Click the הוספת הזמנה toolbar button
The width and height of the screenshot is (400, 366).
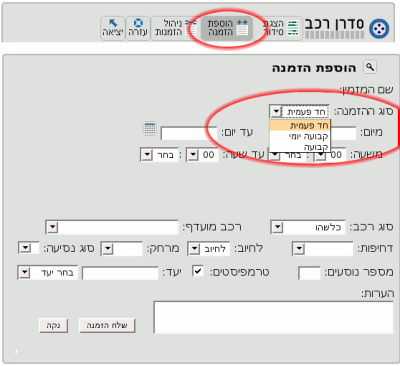227,28
